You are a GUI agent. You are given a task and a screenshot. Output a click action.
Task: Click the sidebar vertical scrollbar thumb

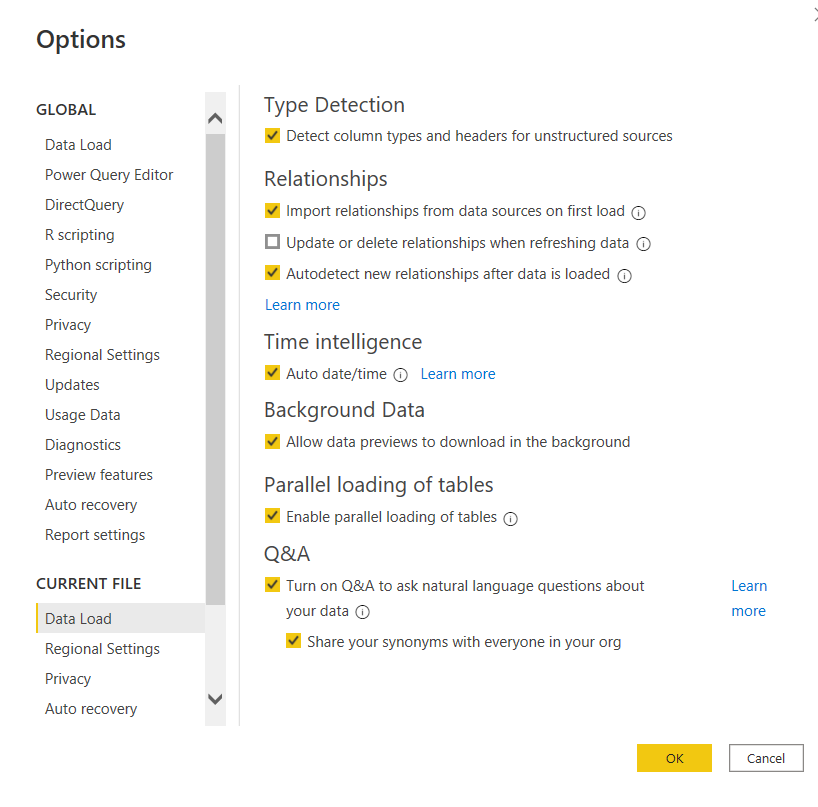tap(215, 369)
